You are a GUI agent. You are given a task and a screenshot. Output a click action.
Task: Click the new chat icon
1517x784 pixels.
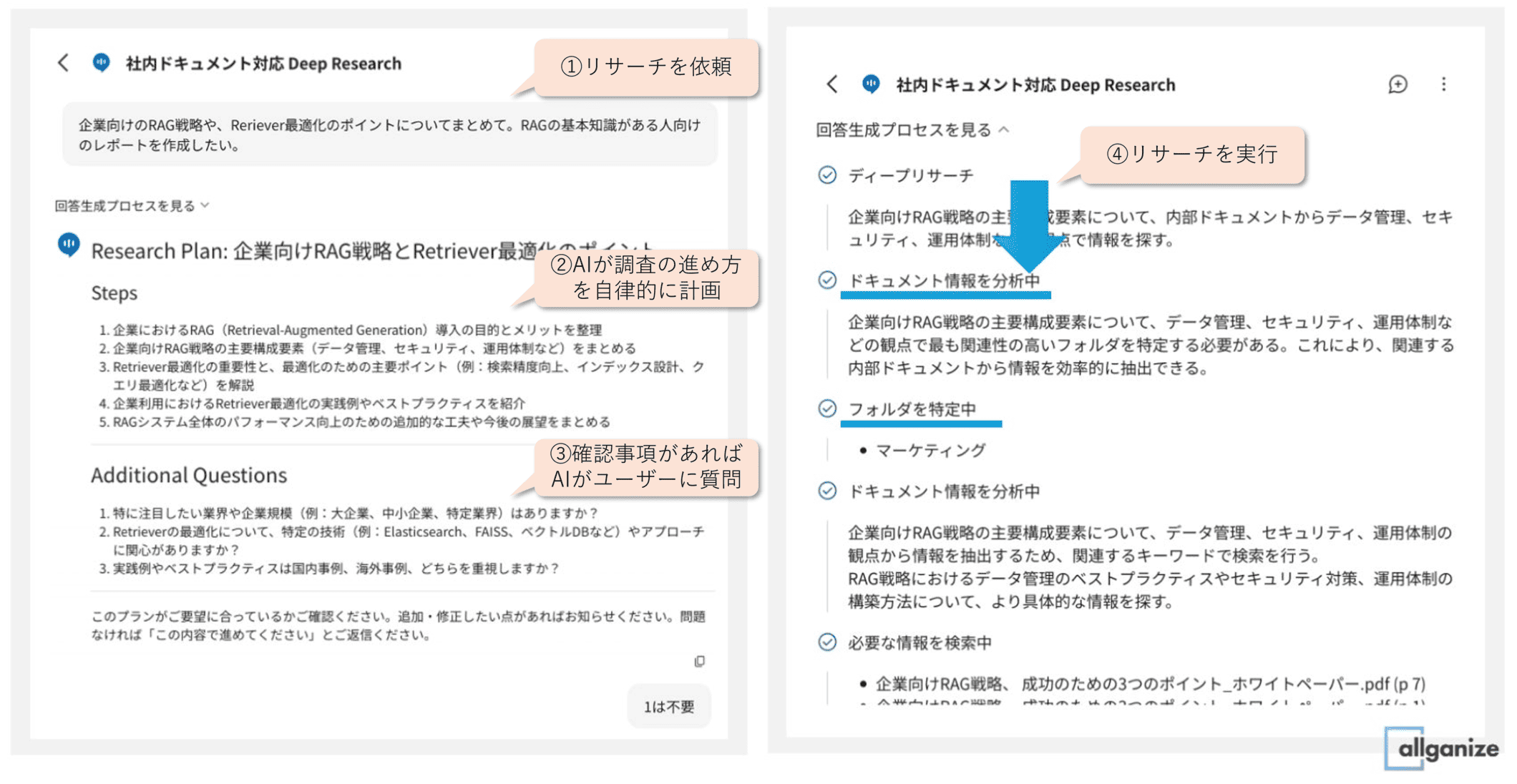pyautogui.click(x=1398, y=84)
